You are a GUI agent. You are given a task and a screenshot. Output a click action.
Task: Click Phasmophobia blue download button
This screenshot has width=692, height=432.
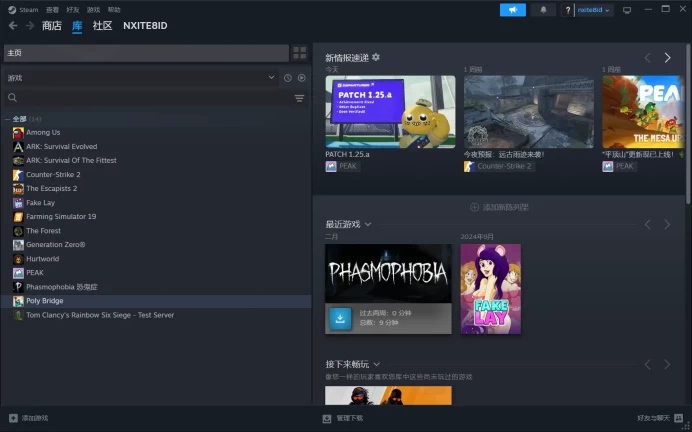[340, 318]
